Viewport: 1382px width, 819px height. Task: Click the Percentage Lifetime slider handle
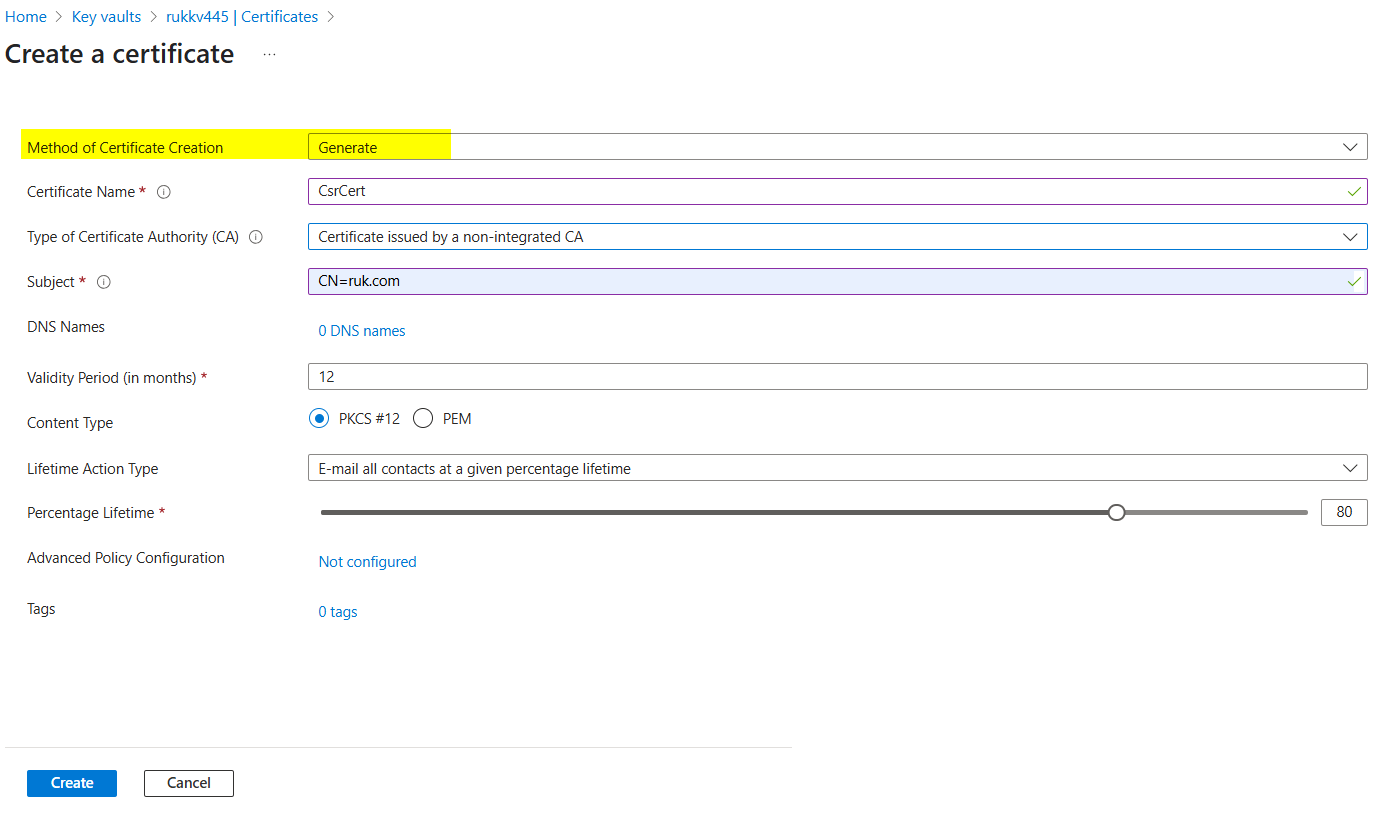click(x=1117, y=513)
